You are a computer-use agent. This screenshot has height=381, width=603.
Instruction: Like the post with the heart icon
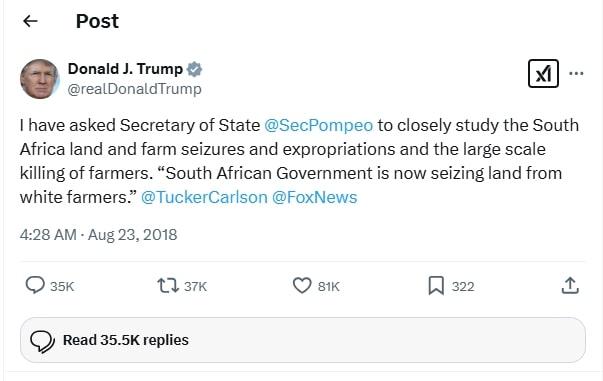tap(302, 286)
